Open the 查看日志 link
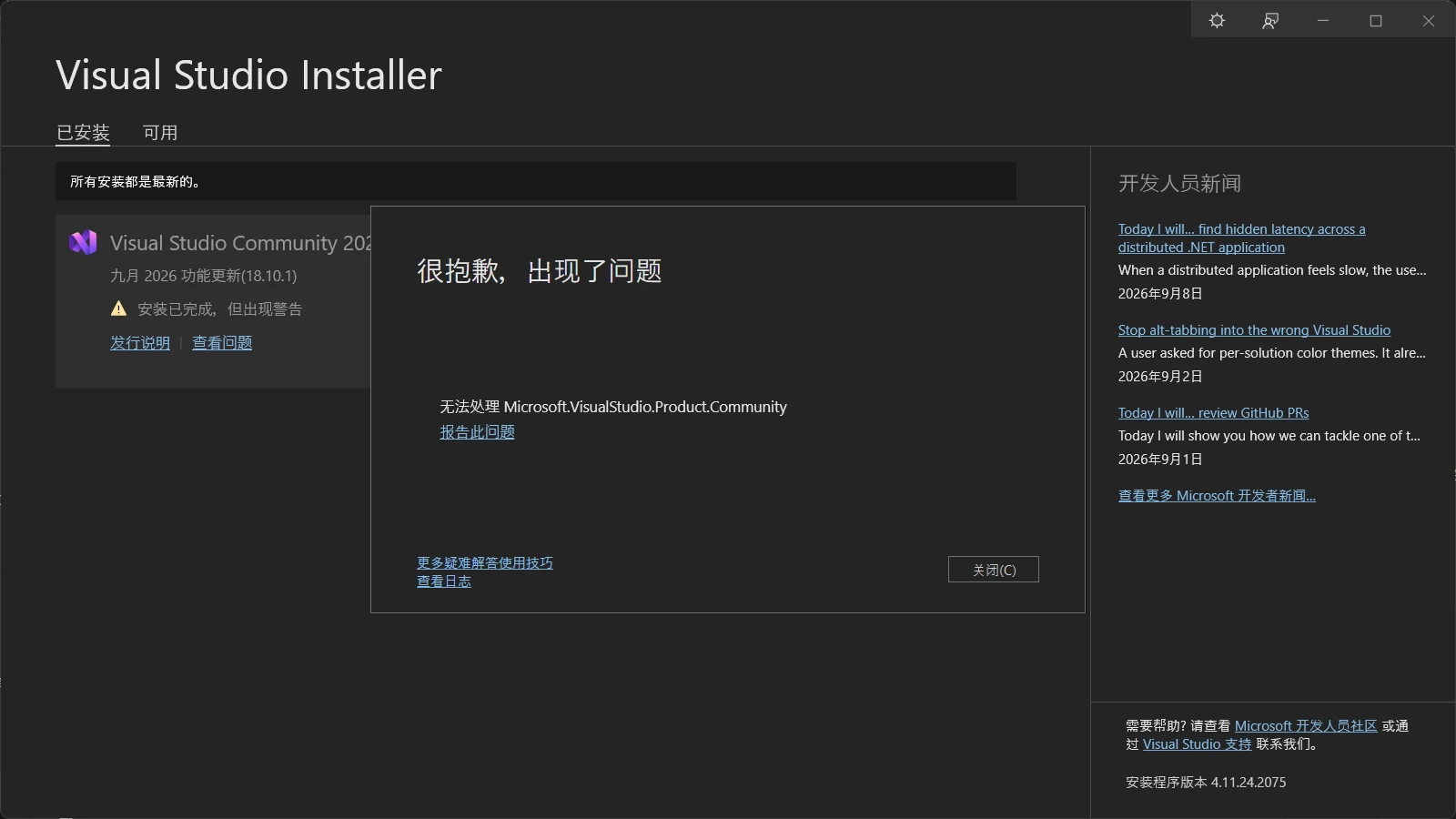1456x819 pixels. click(444, 581)
